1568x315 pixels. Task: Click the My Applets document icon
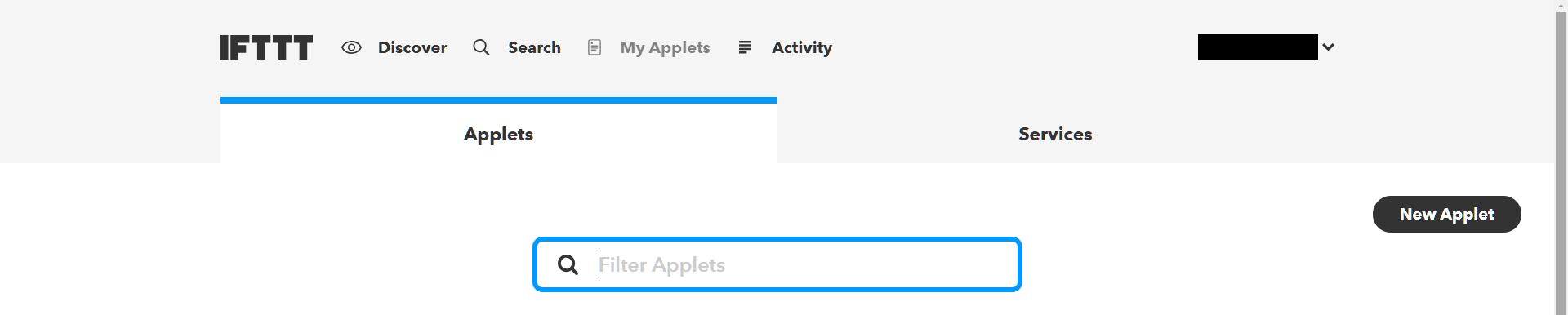pyautogui.click(x=595, y=47)
